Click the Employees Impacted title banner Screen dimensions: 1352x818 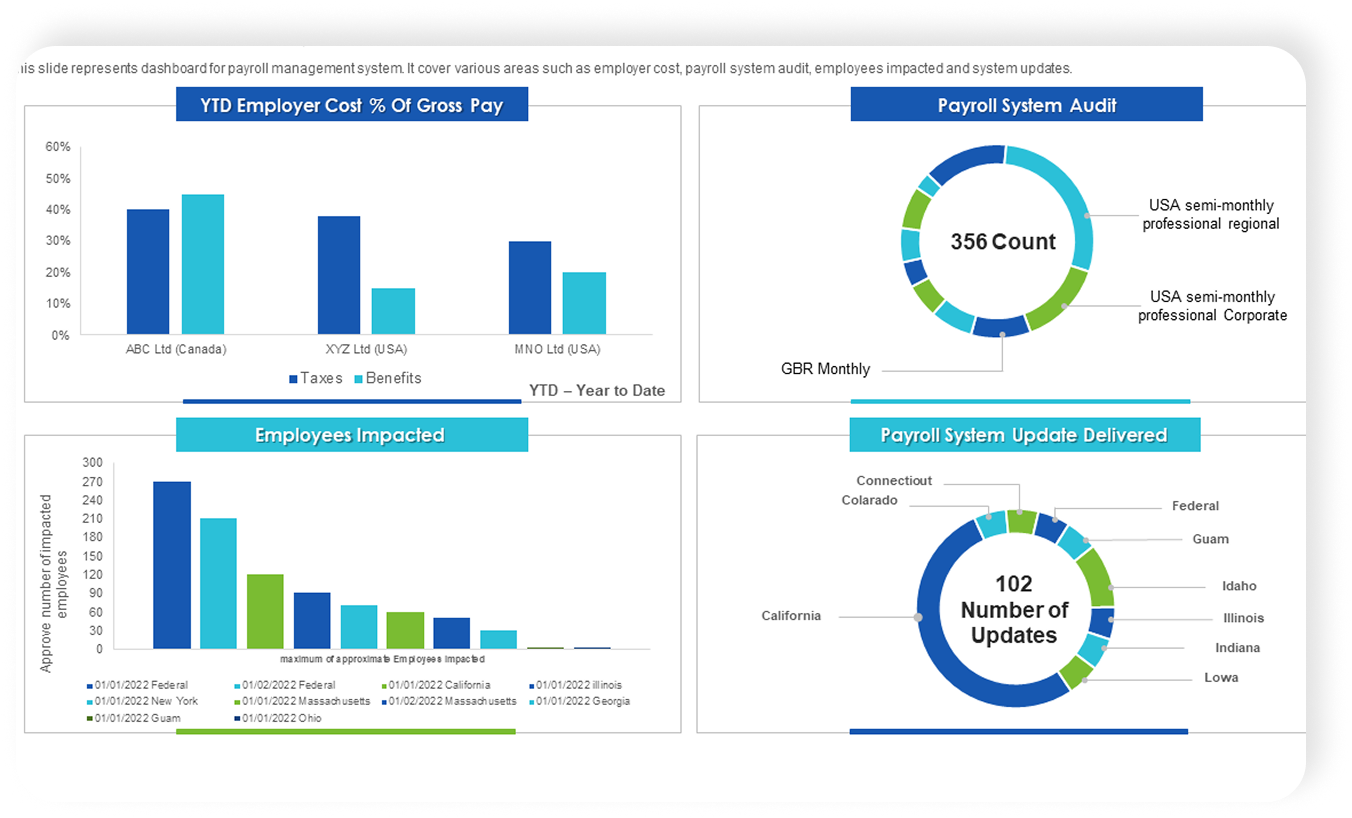(x=351, y=435)
